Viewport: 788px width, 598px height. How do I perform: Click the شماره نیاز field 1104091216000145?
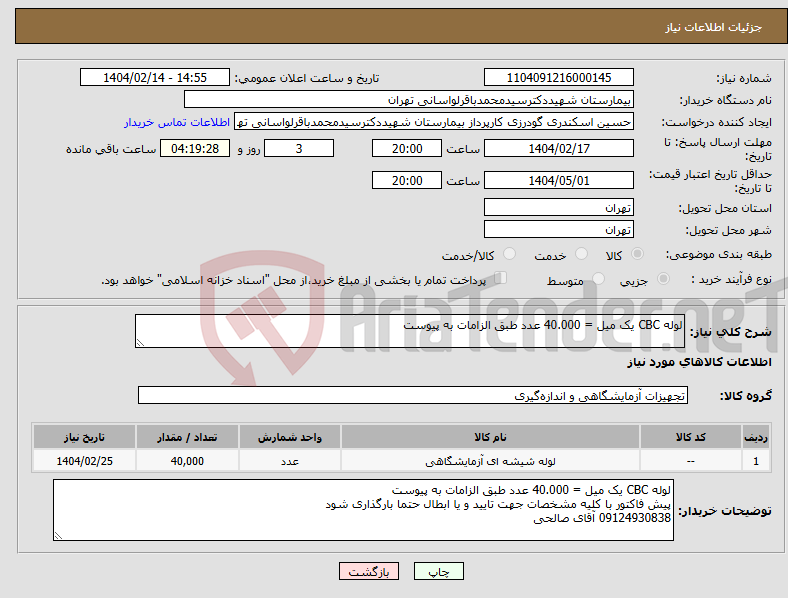[x=558, y=77]
